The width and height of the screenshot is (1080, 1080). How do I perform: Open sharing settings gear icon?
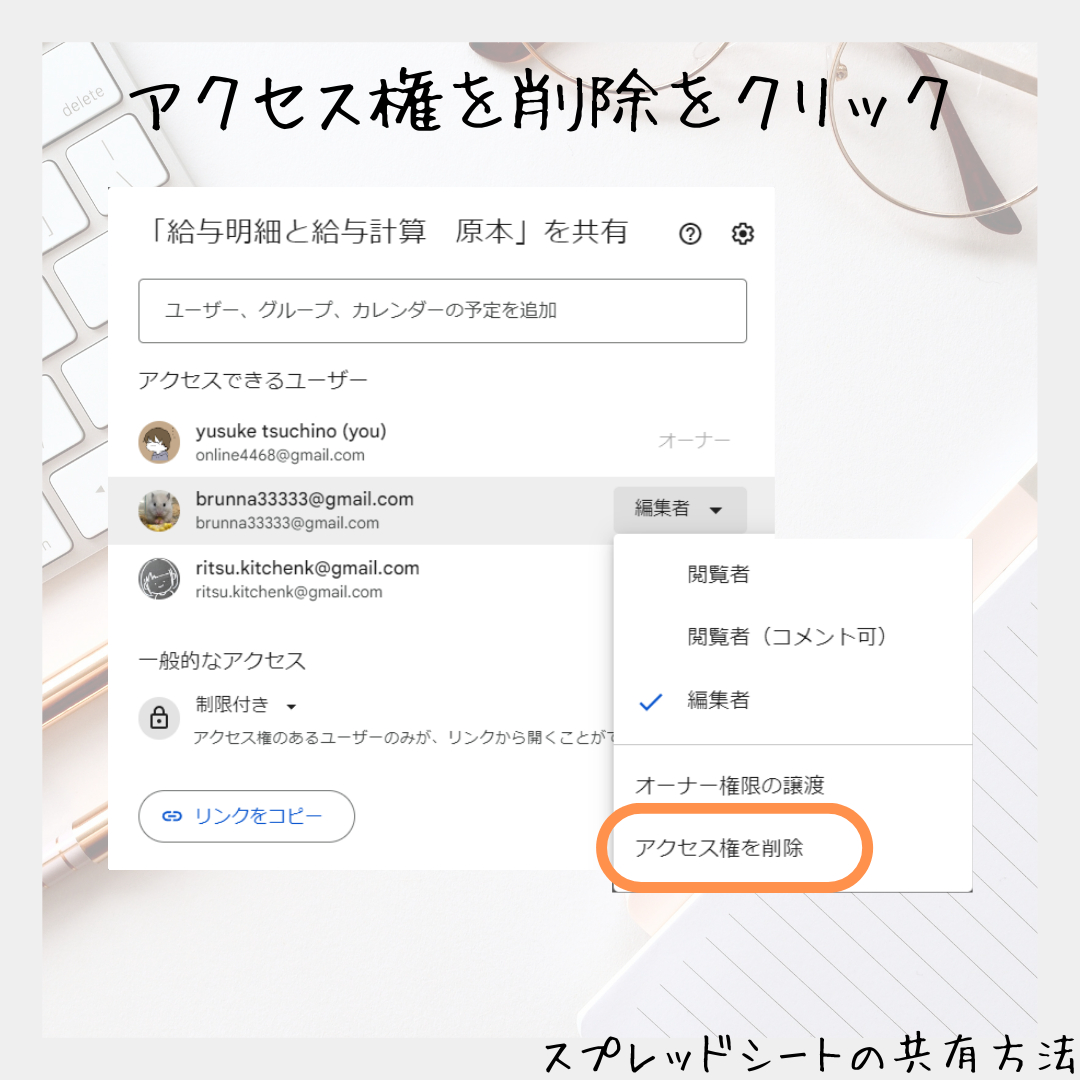(742, 234)
